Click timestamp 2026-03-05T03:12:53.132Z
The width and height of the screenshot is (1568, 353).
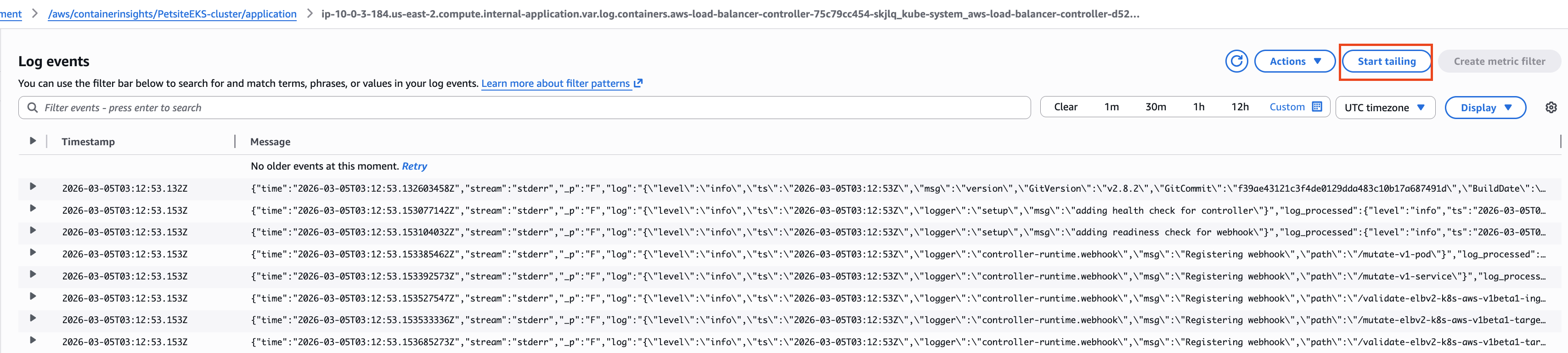coord(125,188)
